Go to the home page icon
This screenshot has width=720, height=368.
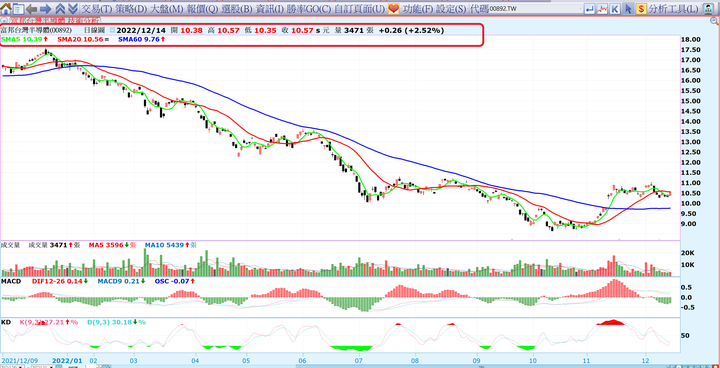[x=6, y=8]
